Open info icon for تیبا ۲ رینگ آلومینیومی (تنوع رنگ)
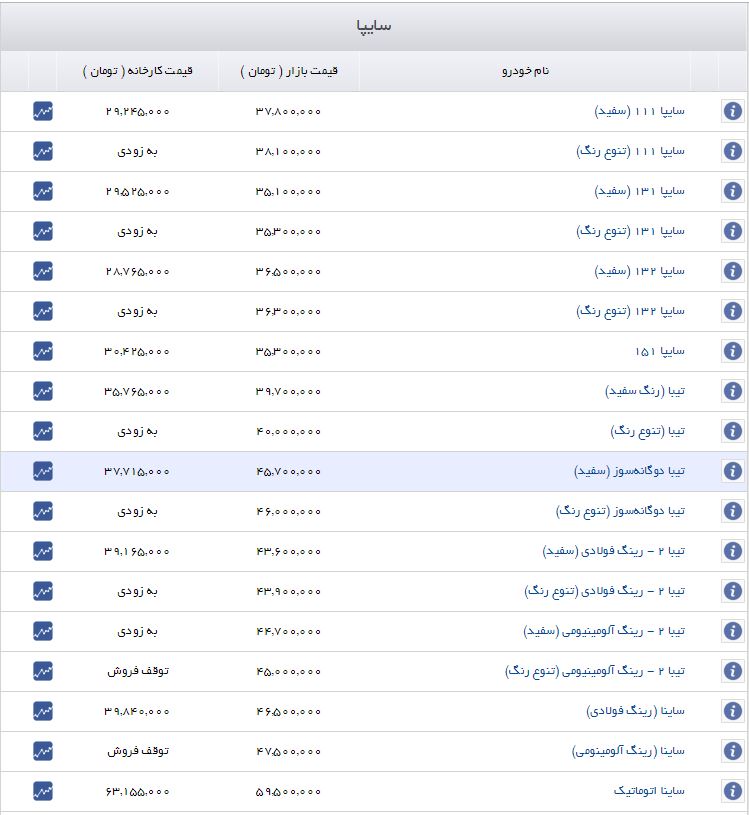The height and width of the screenshot is (815, 749). click(732, 672)
